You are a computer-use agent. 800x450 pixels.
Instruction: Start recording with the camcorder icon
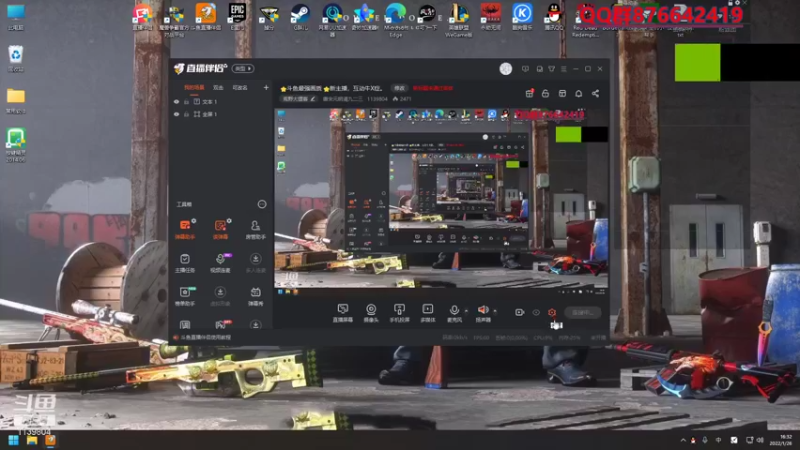(519, 312)
